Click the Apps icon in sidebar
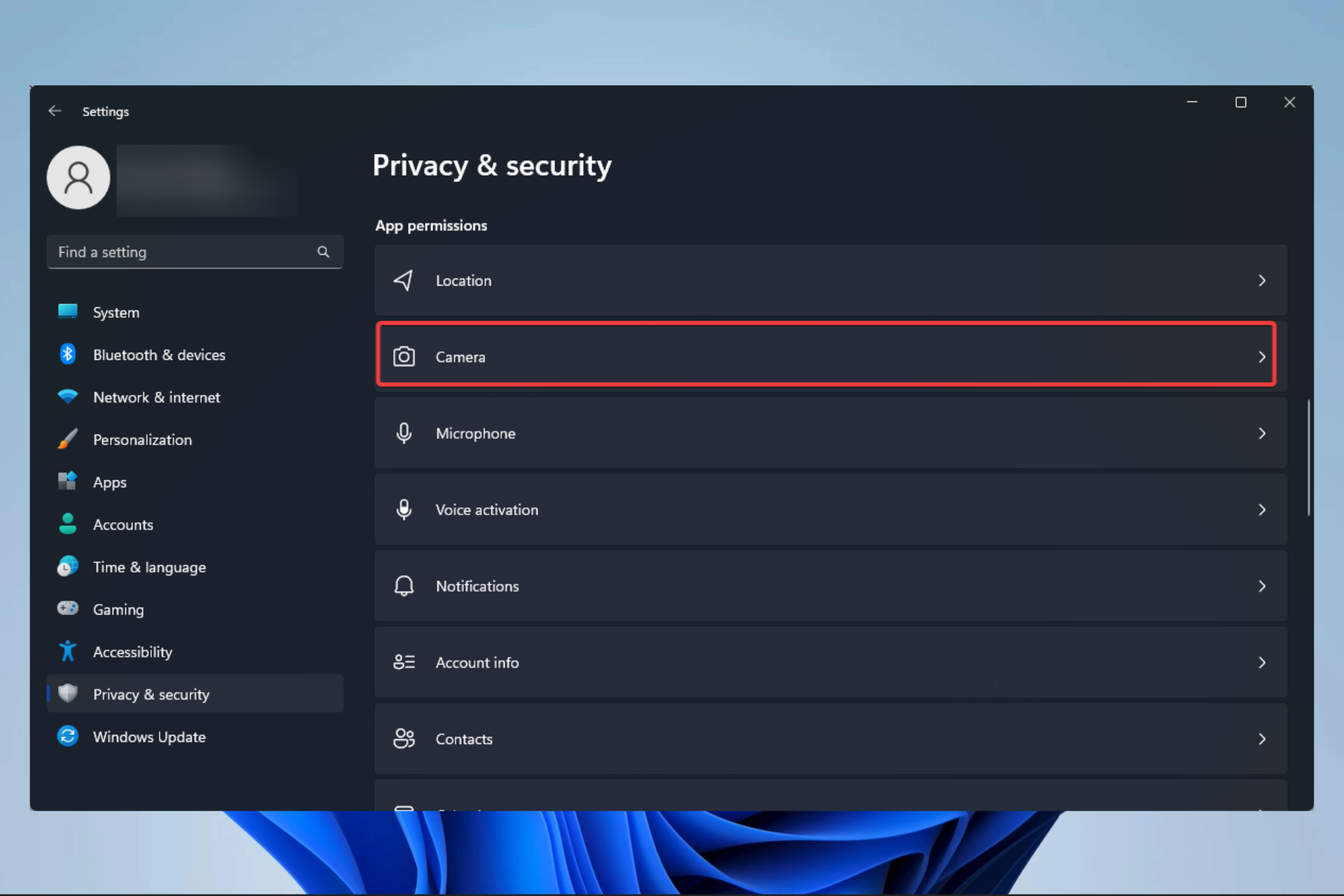Screen dimensions: 1344x896 68,482
